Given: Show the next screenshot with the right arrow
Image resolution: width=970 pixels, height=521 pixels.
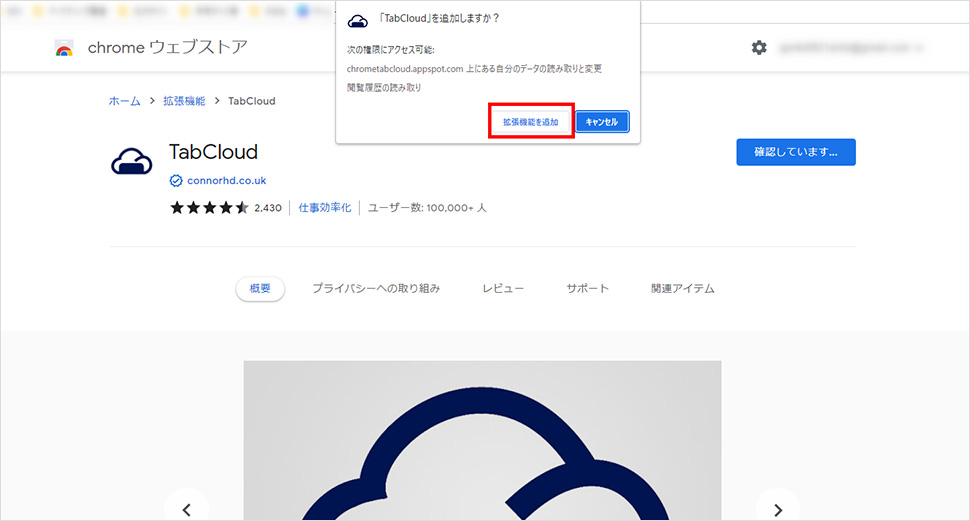Looking at the screenshot, I should point(778,510).
